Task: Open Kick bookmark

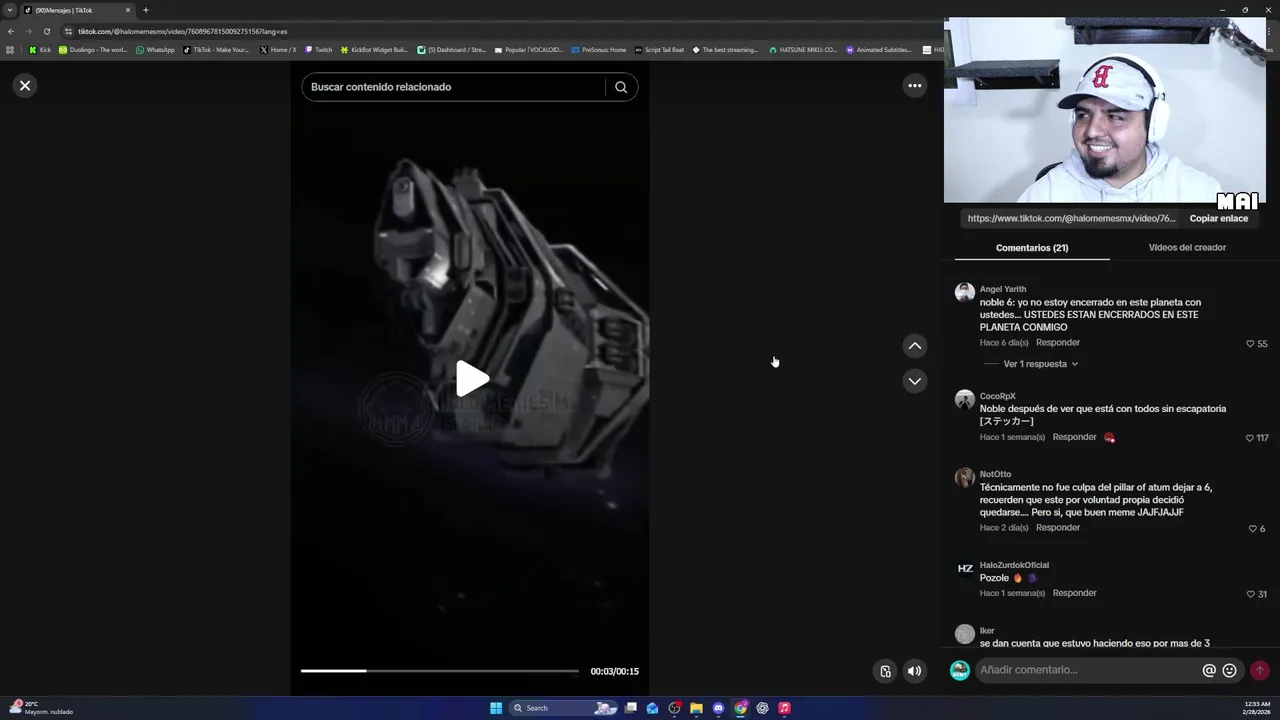Action: (x=40, y=50)
